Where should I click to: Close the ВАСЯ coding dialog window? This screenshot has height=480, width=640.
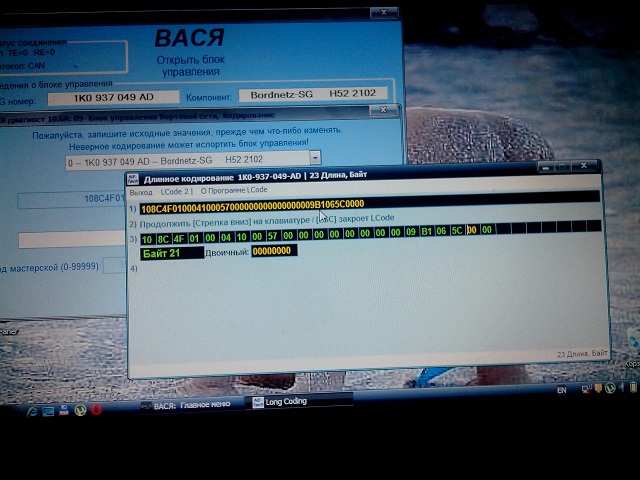[x=383, y=110]
